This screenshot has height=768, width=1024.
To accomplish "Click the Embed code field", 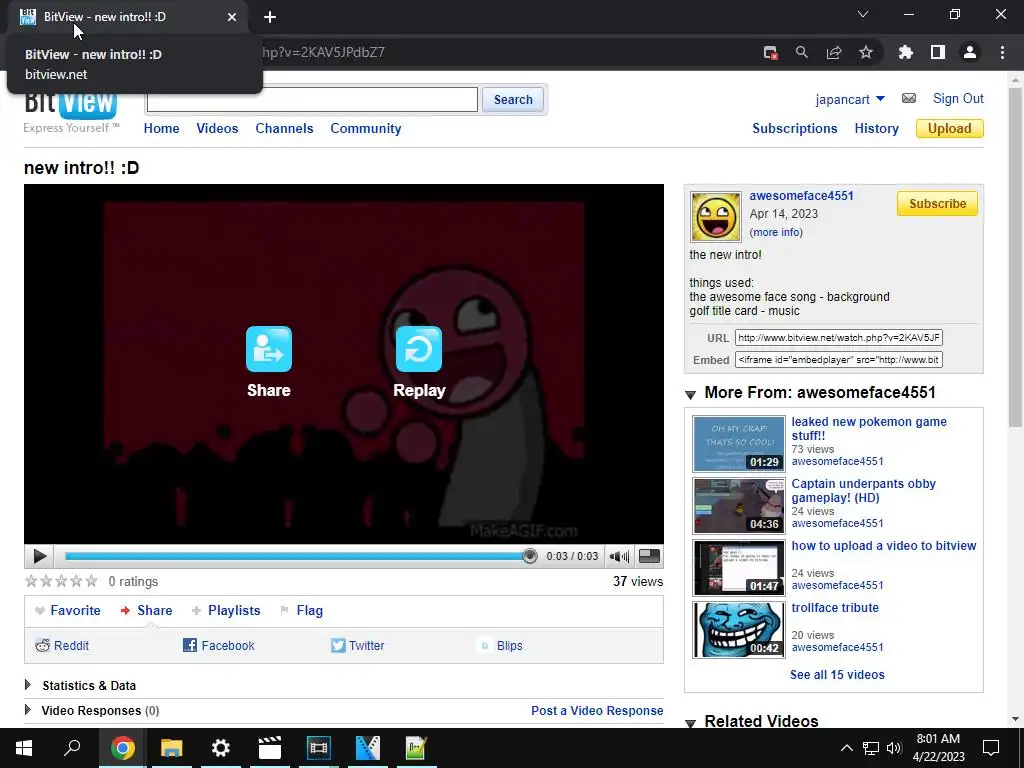I will pos(839,360).
